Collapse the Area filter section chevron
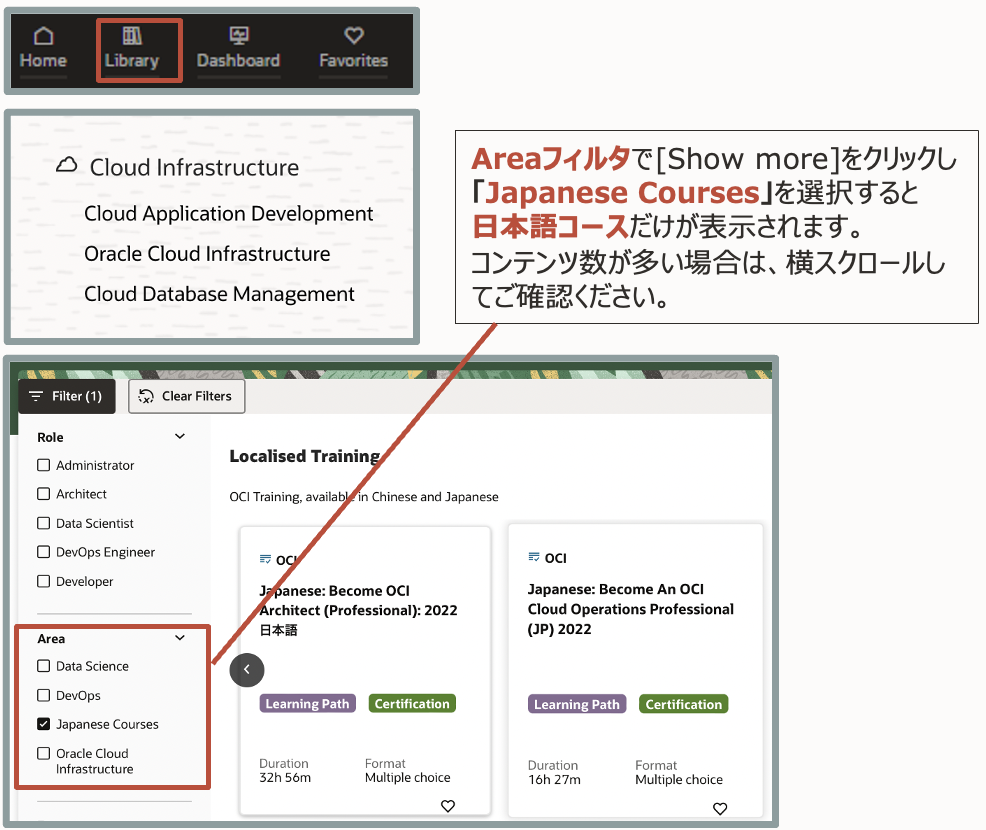Image resolution: width=986 pixels, height=830 pixels. [x=180, y=638]
